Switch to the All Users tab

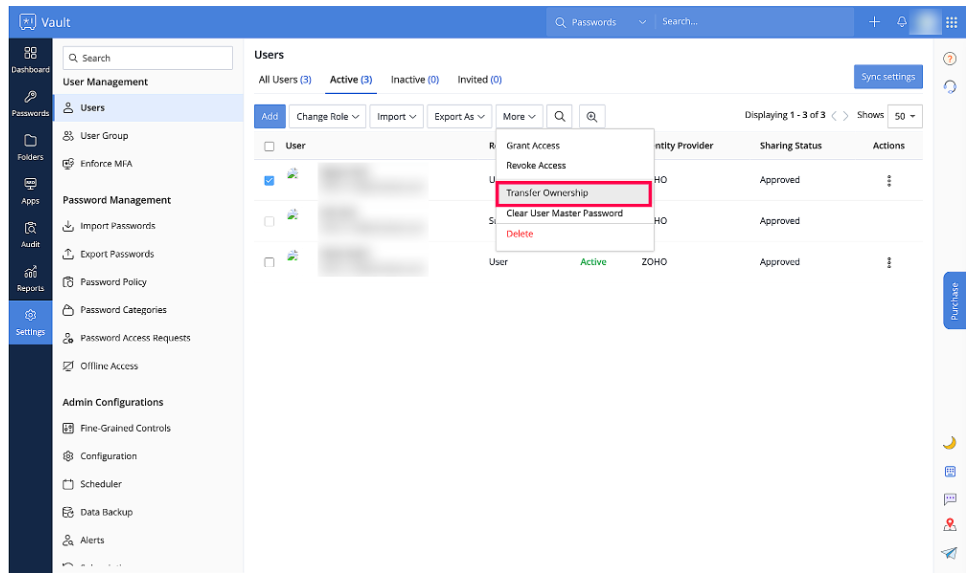[x=285, y=79]
